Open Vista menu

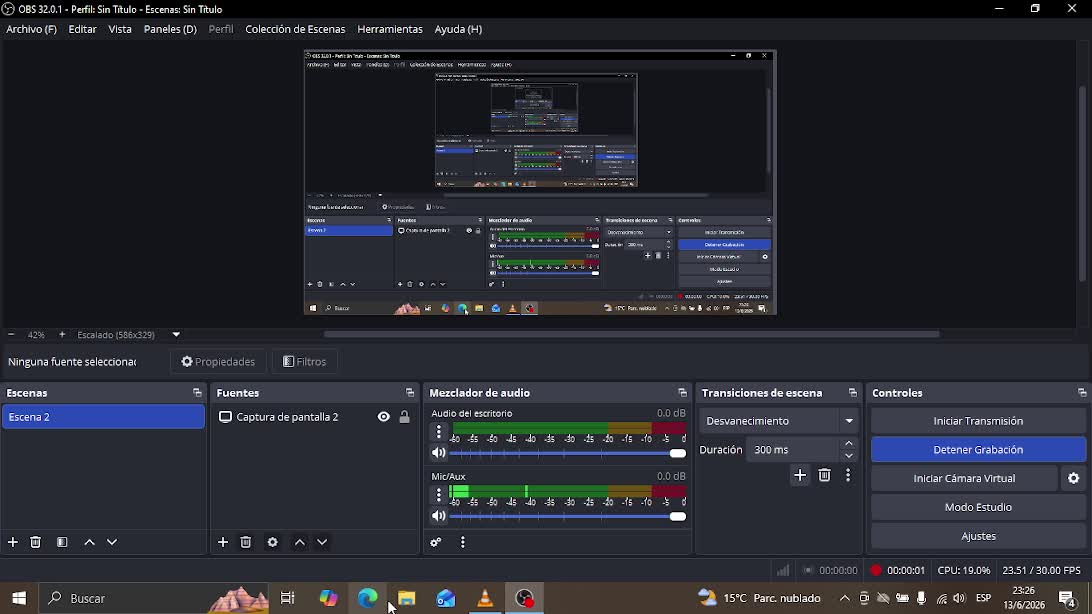120,29
